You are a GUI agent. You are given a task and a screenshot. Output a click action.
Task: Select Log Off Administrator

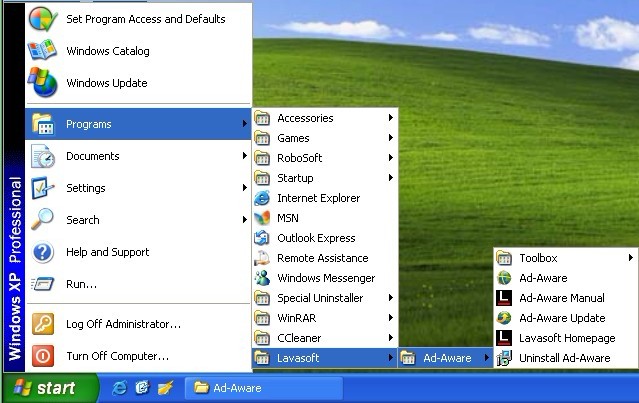tap(123, 324)
